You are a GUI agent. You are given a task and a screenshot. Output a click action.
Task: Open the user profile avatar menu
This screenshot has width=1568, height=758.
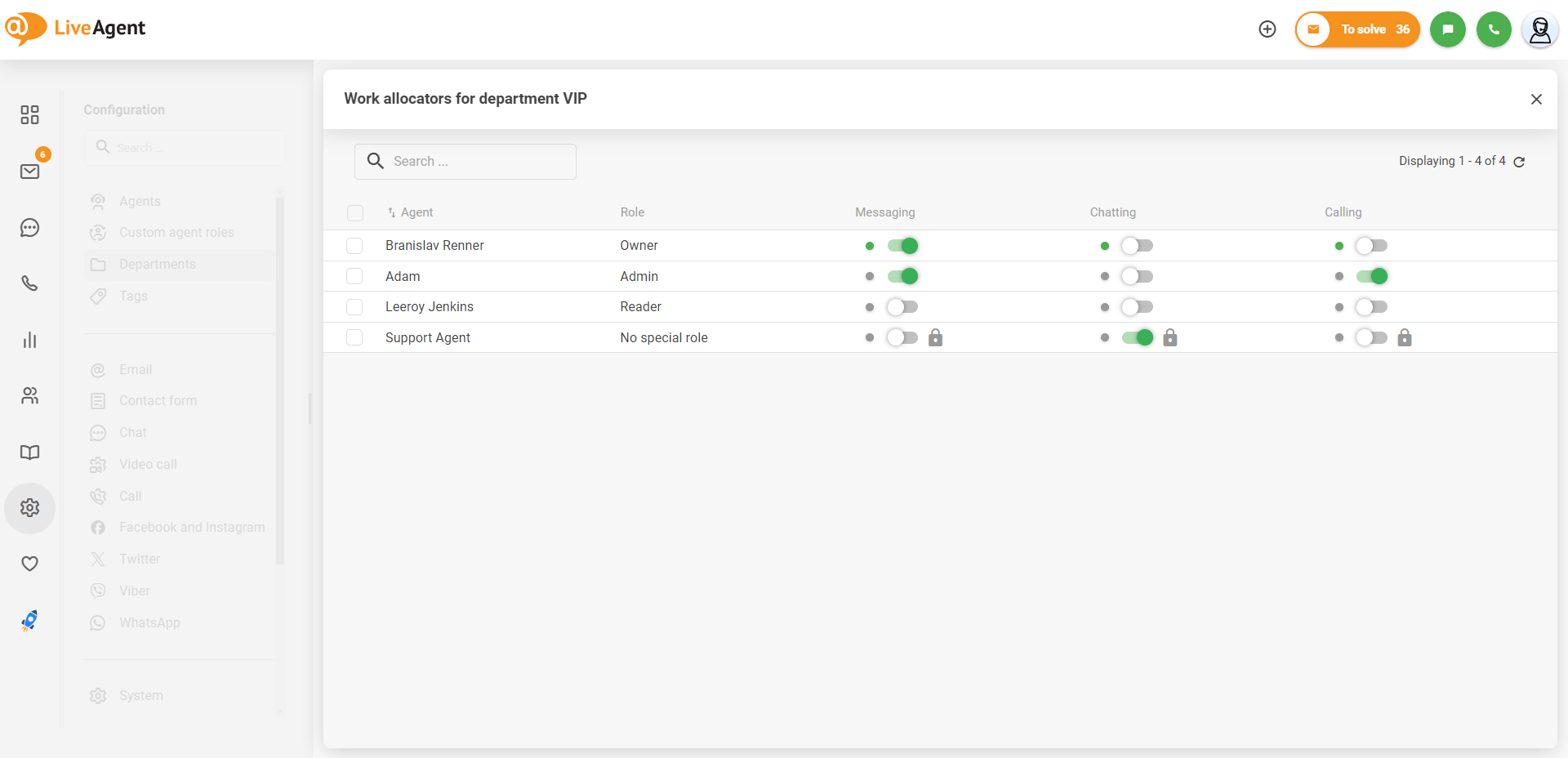click(1539, 30)
